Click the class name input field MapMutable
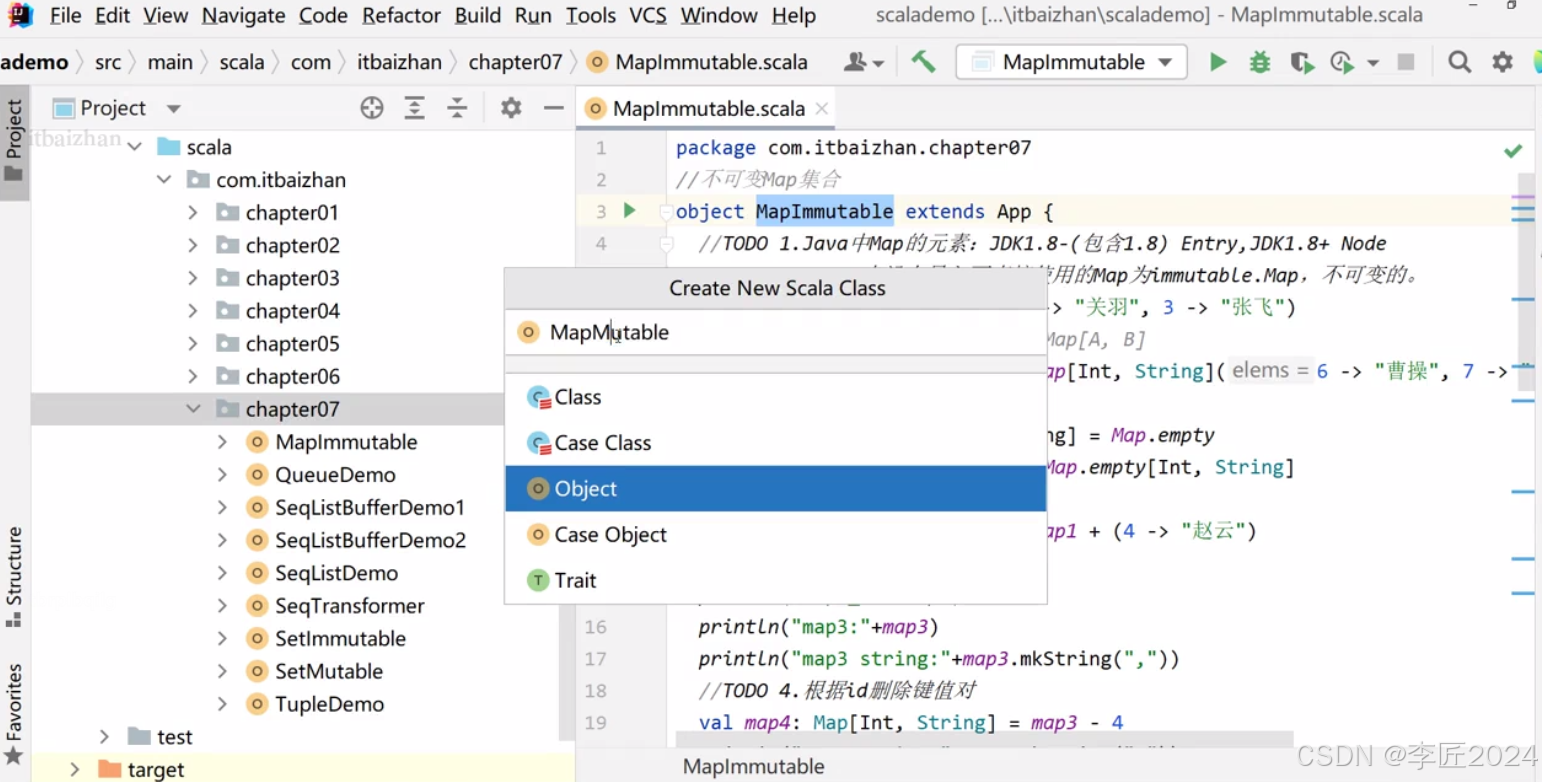1542x782 pixels. coord(776,332)
